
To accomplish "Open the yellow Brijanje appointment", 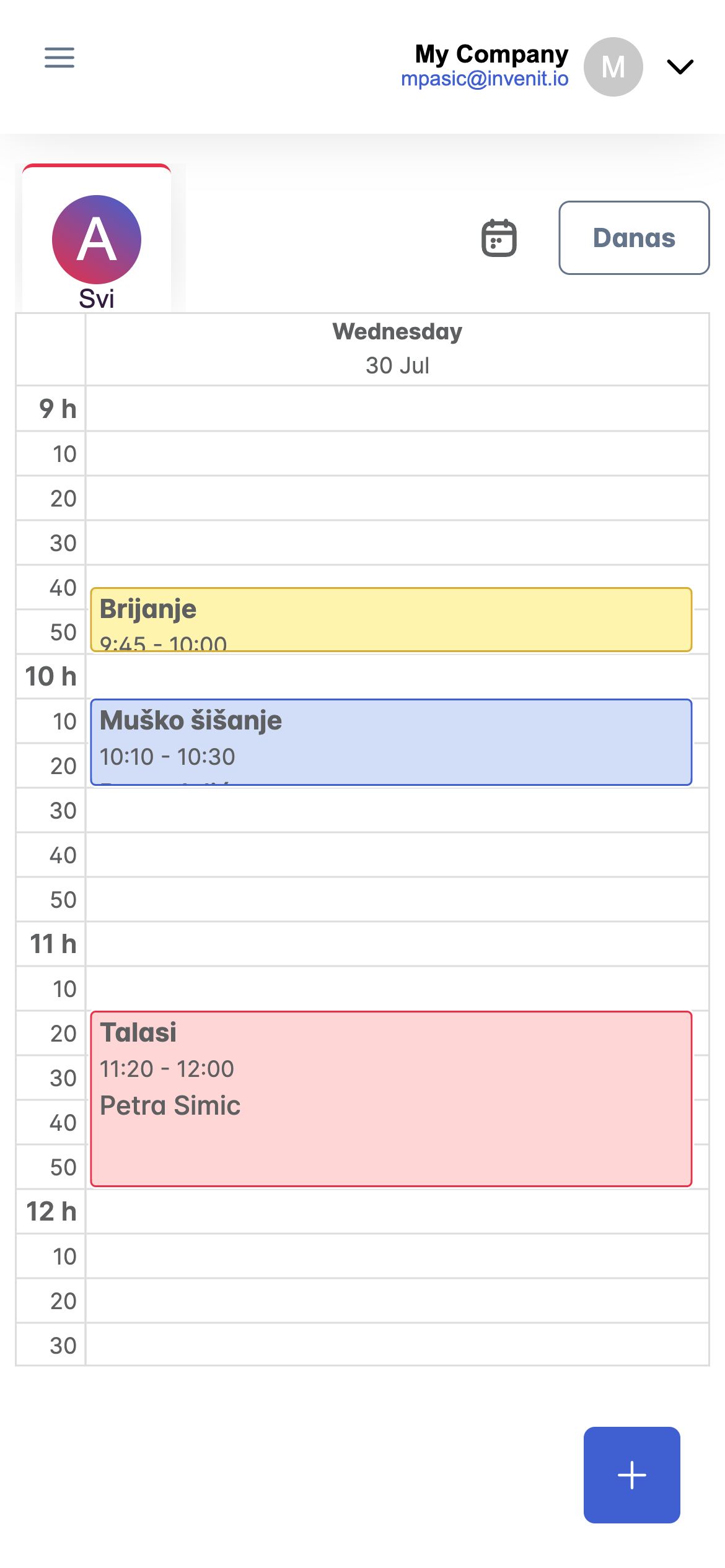I will [x=391, y=619].
